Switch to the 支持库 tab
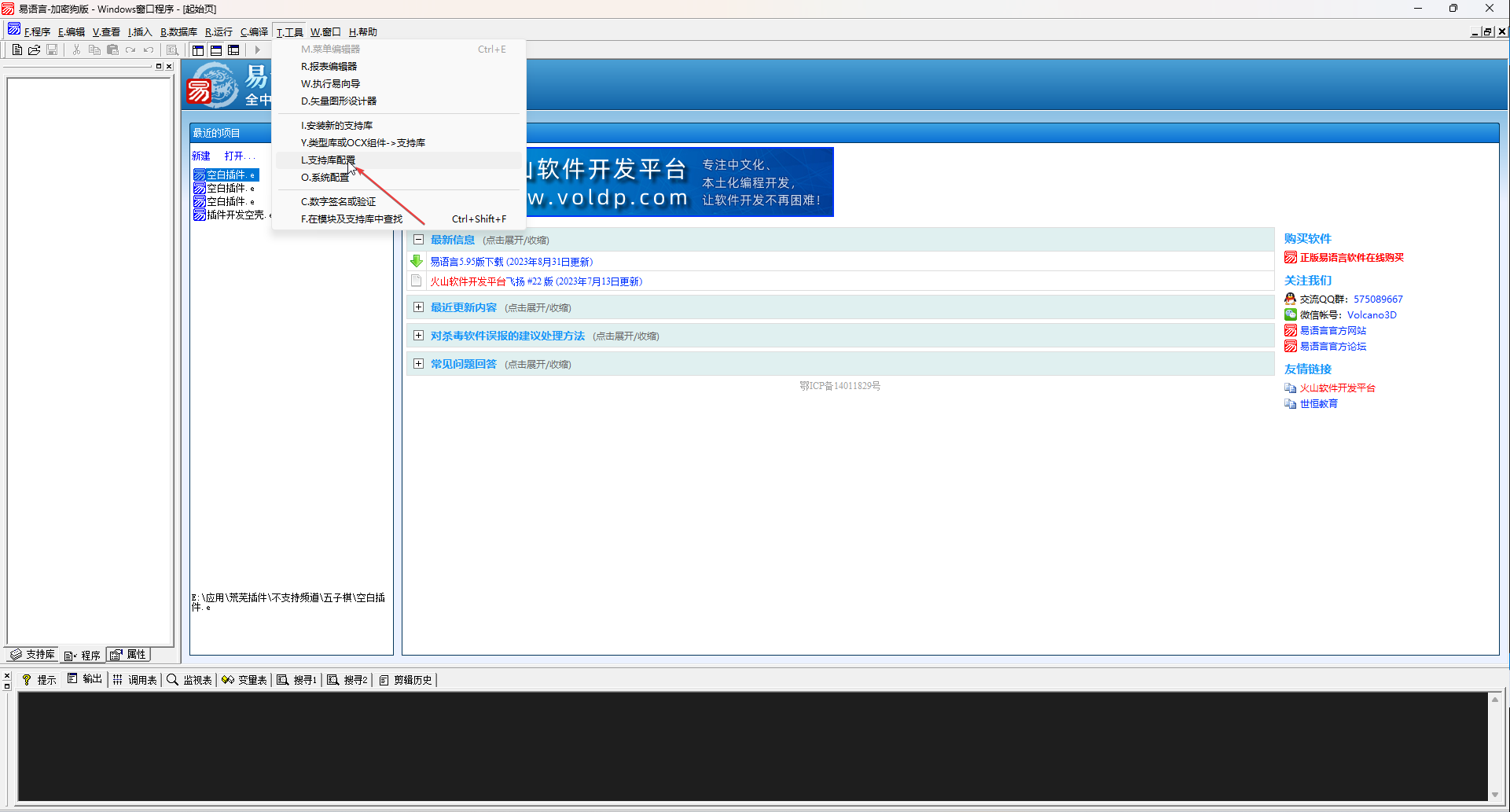 coord(32,655)
